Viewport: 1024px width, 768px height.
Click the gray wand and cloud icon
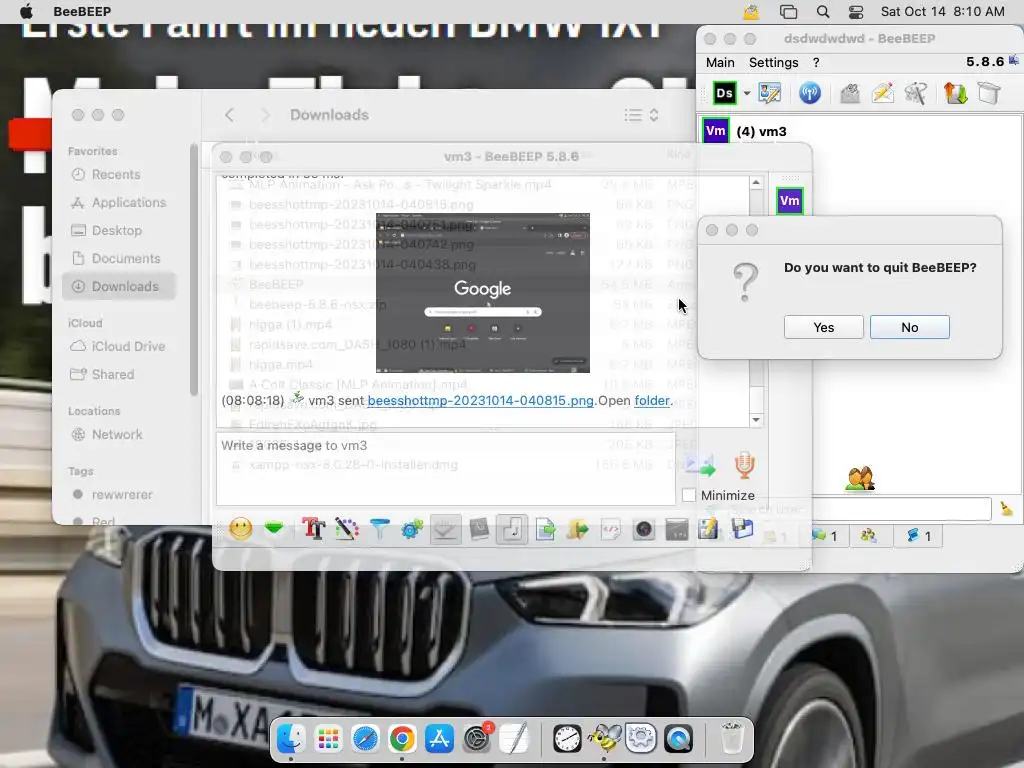[916, 93]
